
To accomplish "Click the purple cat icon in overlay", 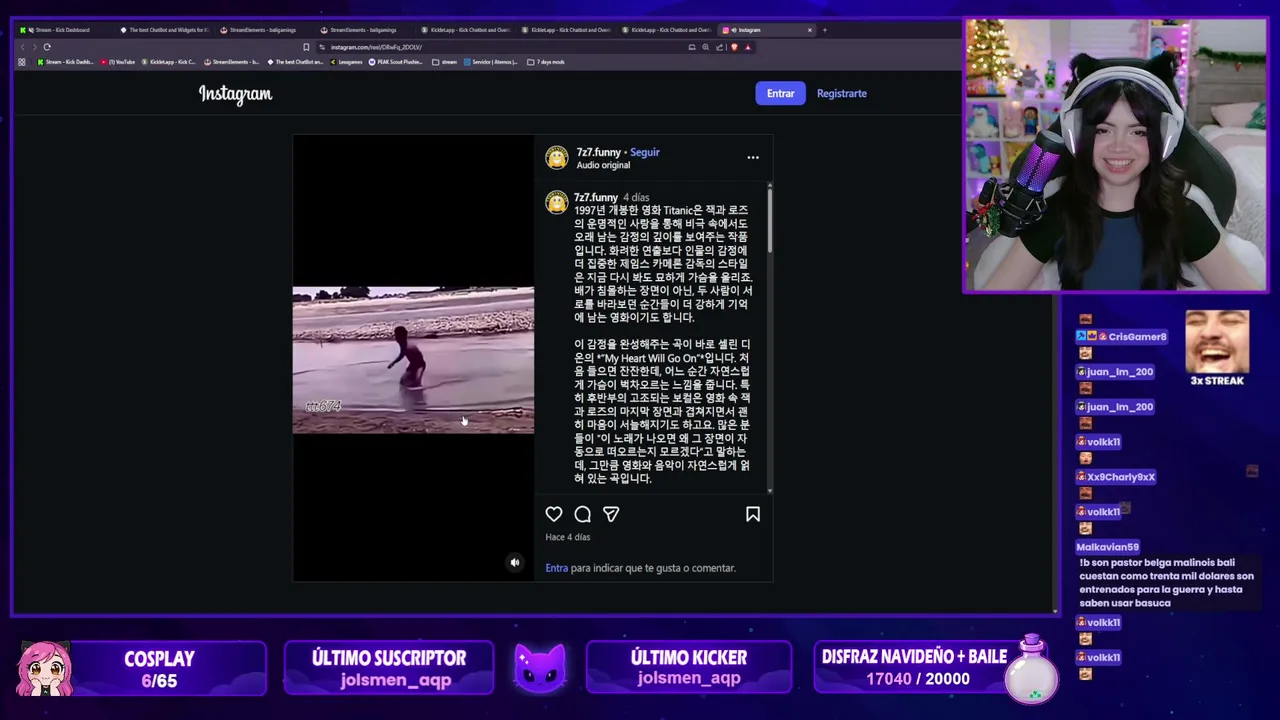I will tap(540, 667).
